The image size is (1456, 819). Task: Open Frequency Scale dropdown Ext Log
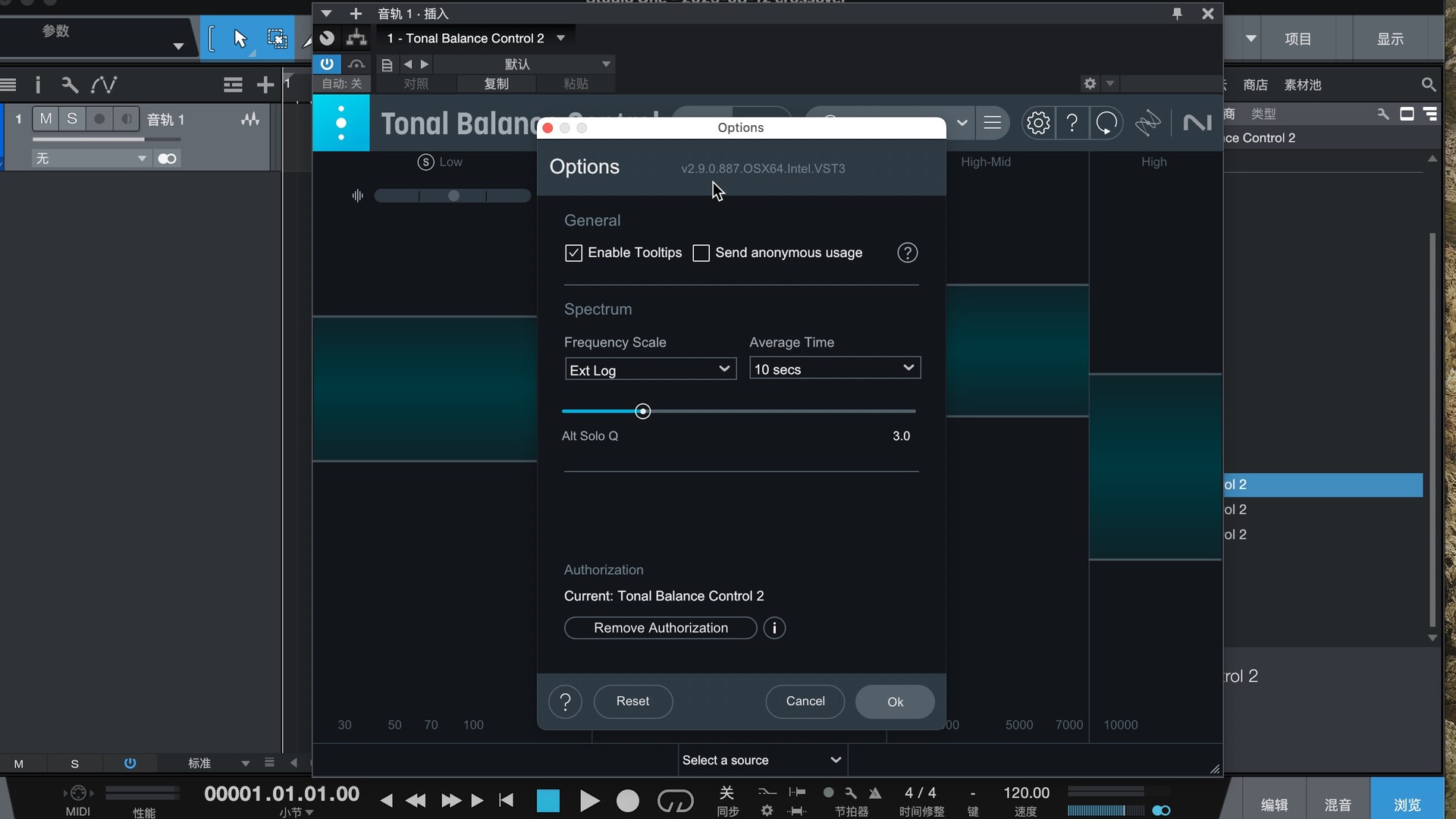[x=651, y=369]
